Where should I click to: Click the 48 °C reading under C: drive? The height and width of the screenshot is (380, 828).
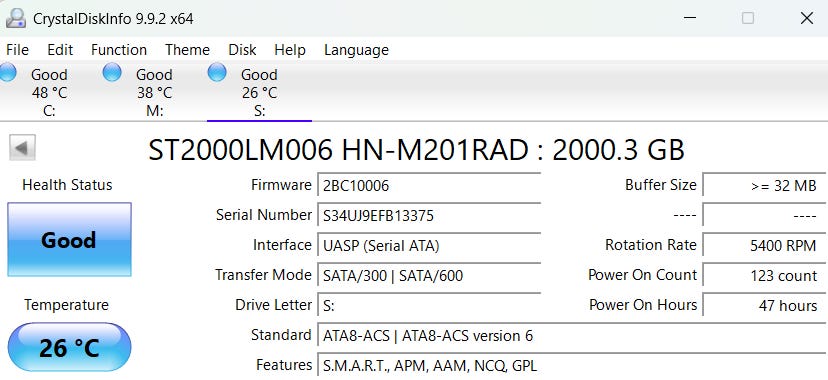[x=50, y=93]
